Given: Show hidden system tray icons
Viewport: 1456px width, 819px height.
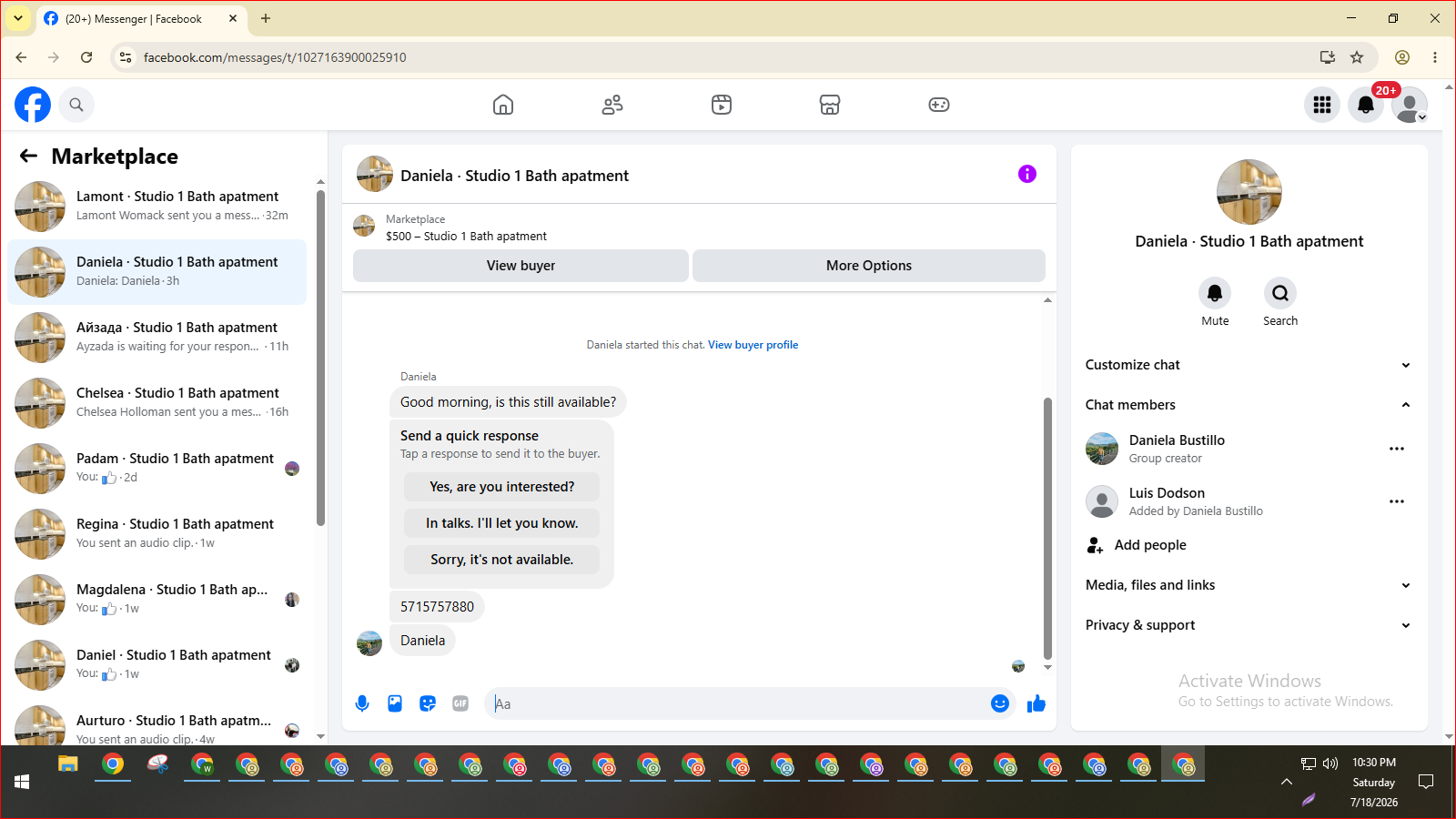Looking at the screenshot, I should click(x=1287, y=782).
